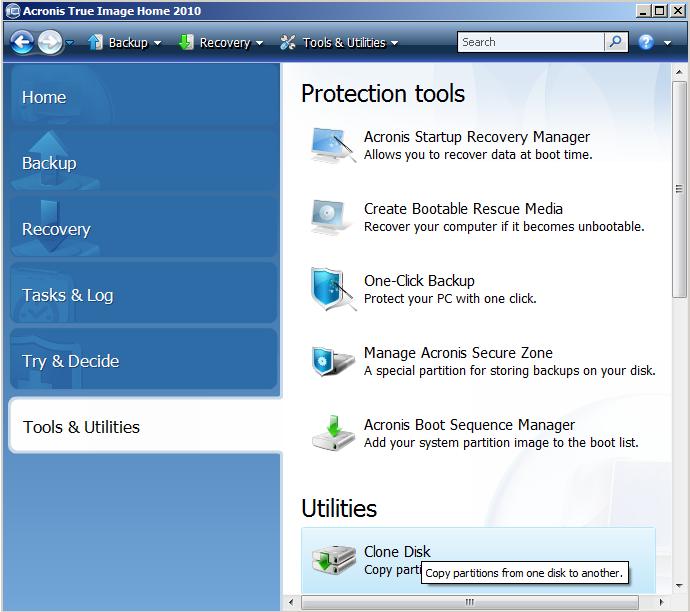Screen dimensions: 690x612
Task: Click the blue Back navigation arrow
Action: tap(22, 42)
